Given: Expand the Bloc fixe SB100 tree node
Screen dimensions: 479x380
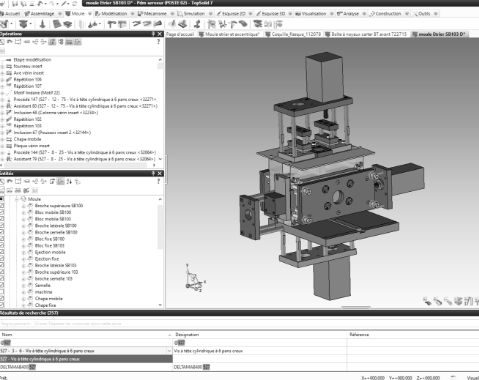Looking at the screenshot, I should click(24, 239).
